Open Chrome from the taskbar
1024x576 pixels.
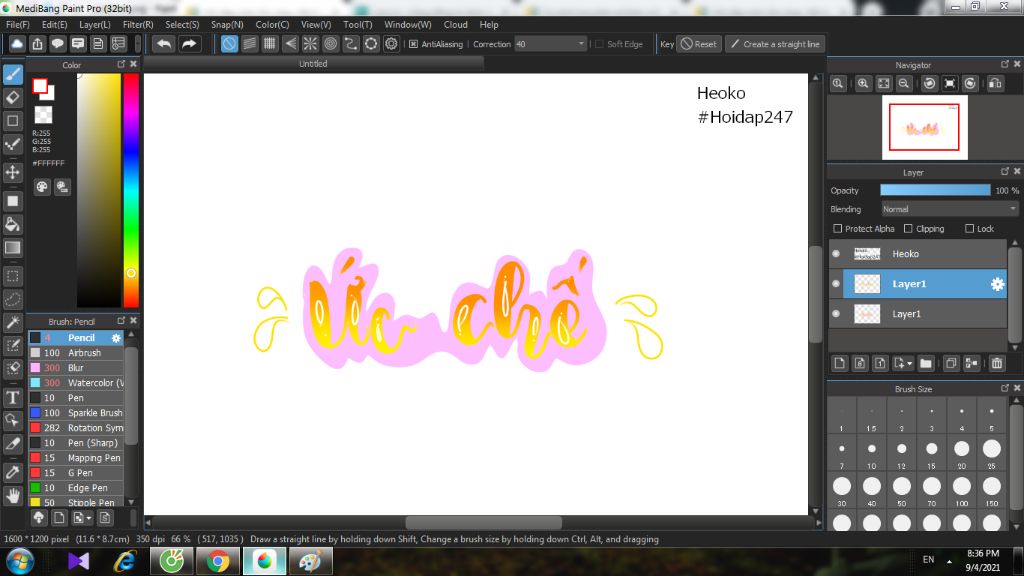218,561
